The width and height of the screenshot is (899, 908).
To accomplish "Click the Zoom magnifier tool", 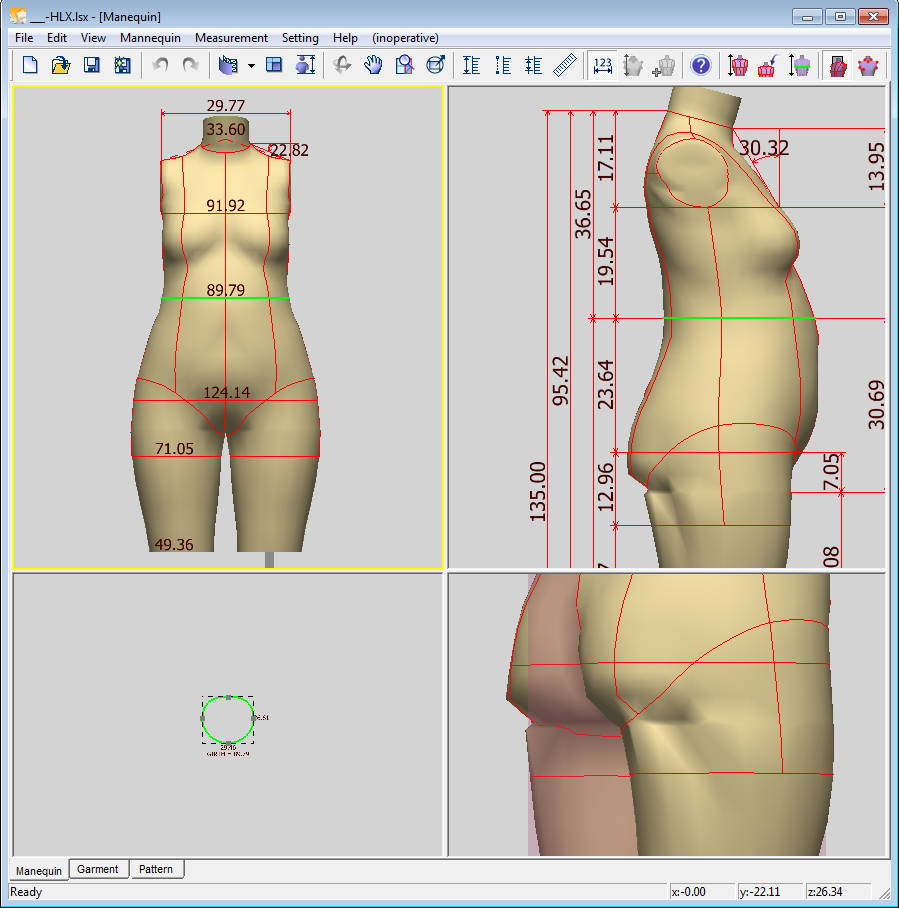I will pyautogui.click(x=404, y=66).
